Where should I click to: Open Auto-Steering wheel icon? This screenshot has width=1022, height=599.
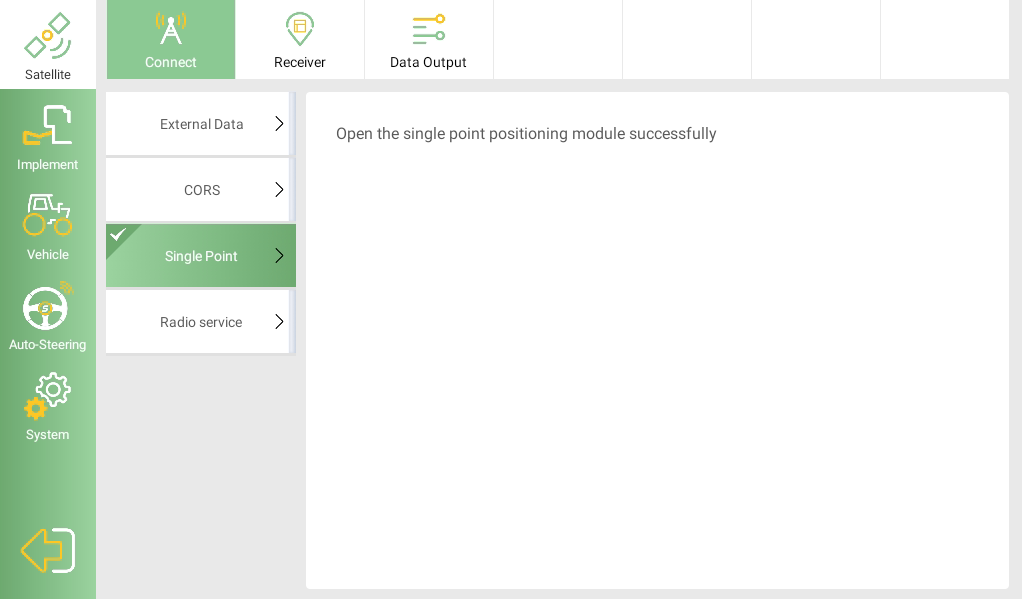47,307
